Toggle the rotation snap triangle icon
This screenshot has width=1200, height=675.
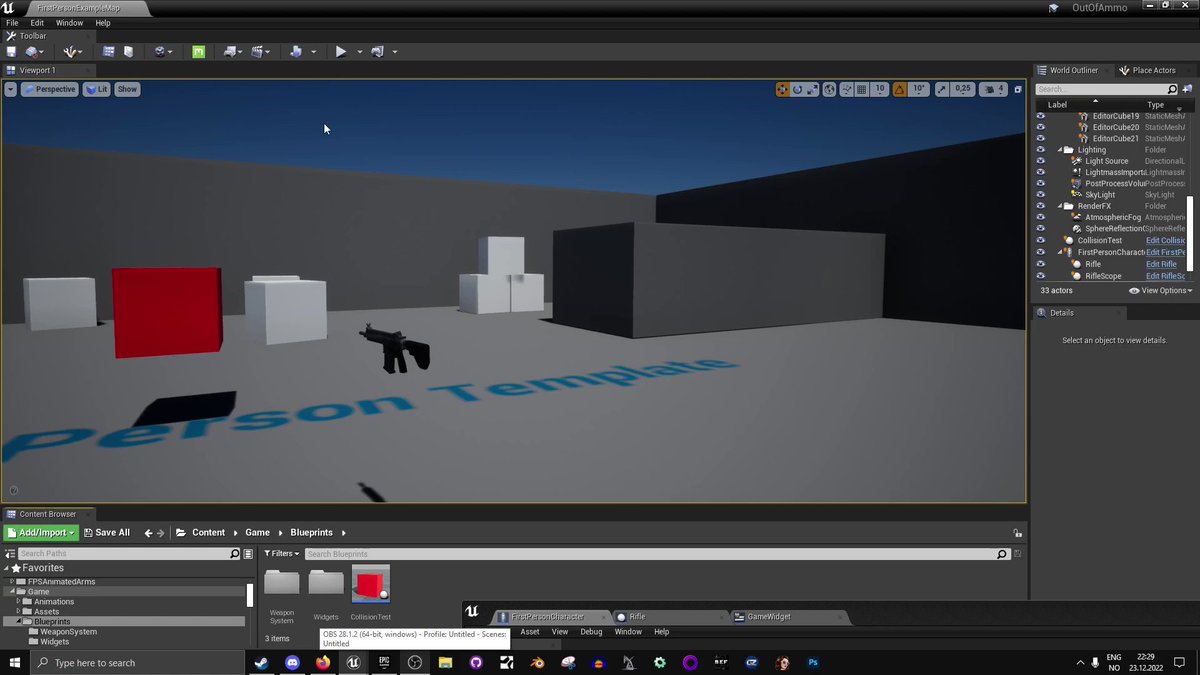click(900, 89)
